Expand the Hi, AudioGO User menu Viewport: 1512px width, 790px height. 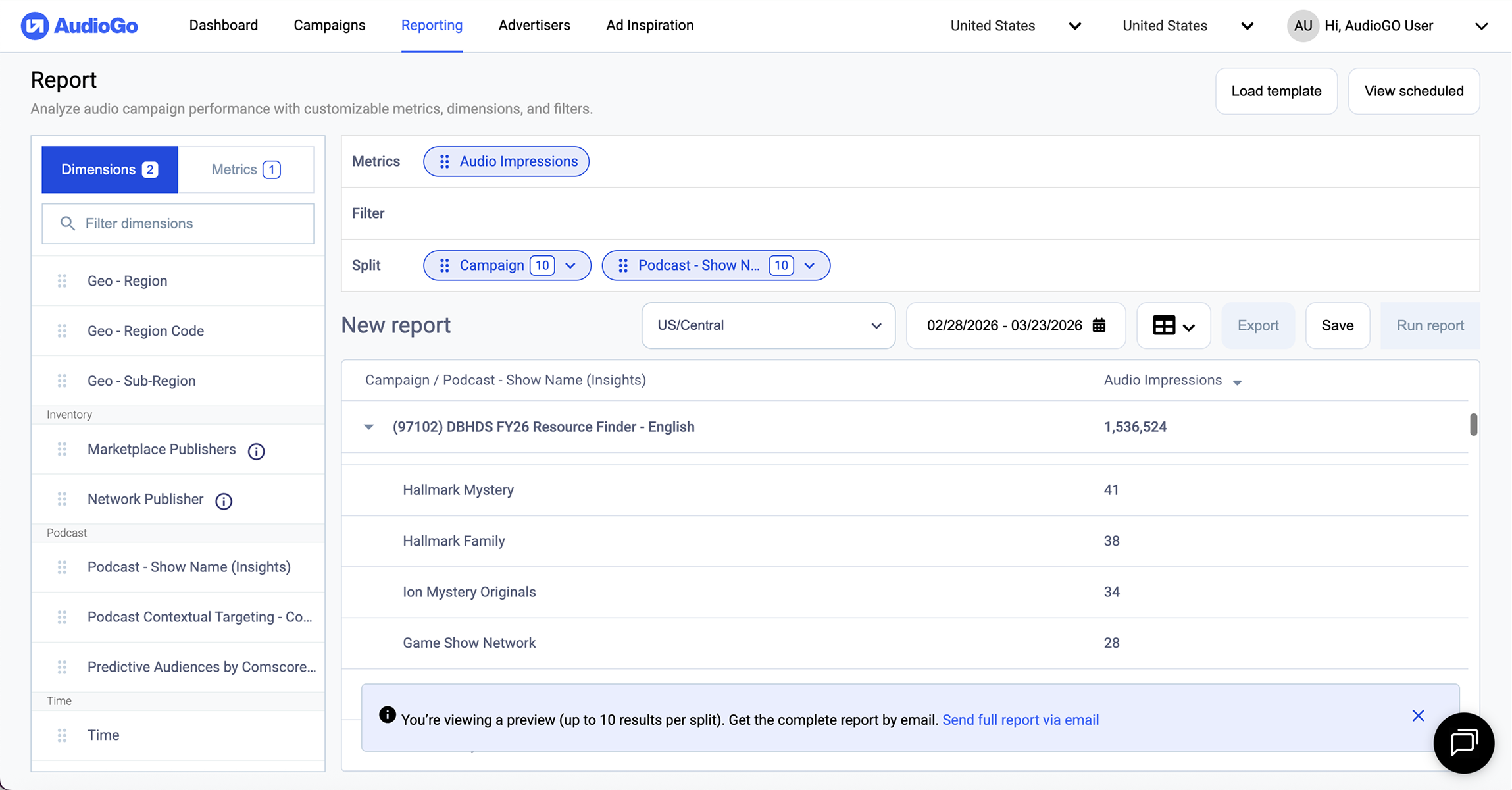click(x=1481, y=26)
